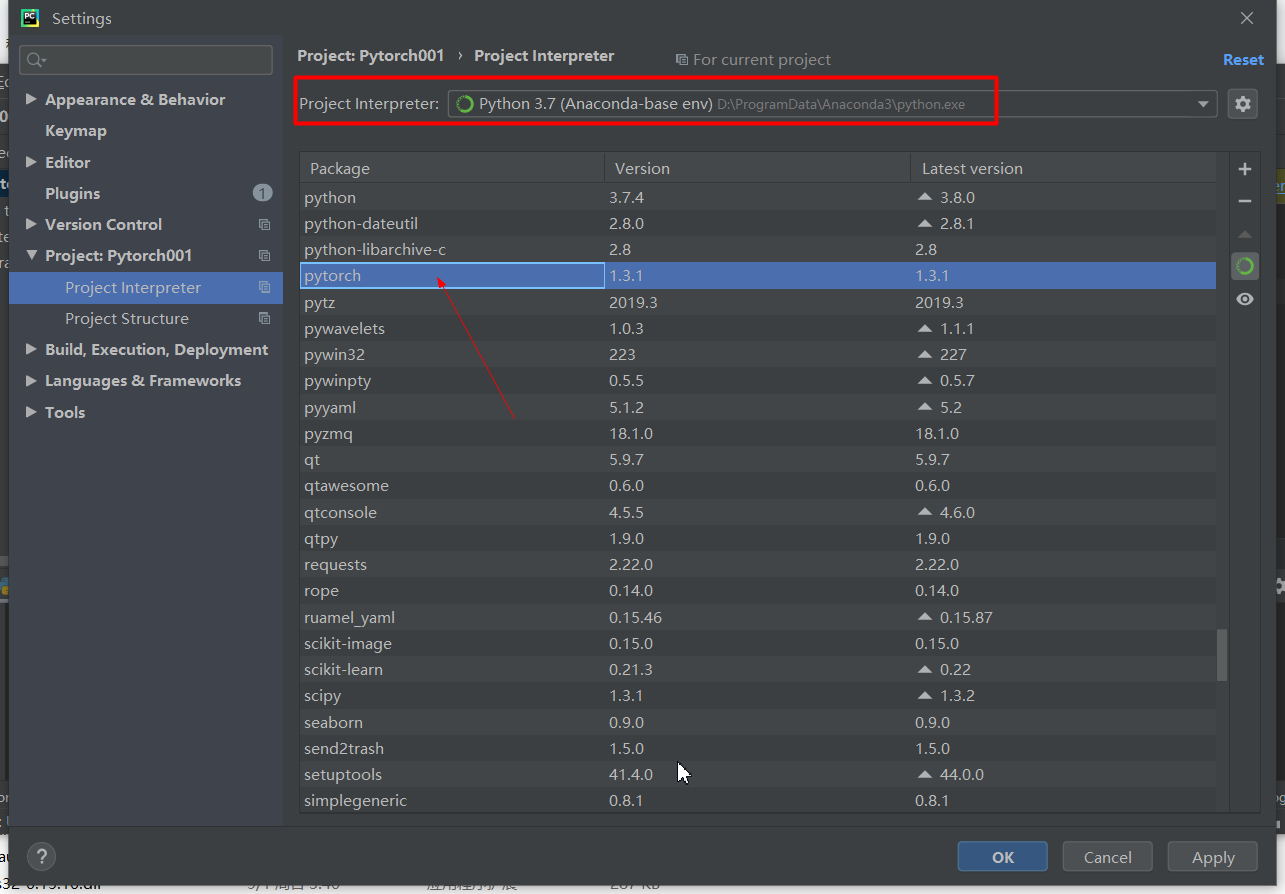The width and height of the screenshot is (1285, 894).
Task: Click the Reset link
Action: [x=1243, y=60]
